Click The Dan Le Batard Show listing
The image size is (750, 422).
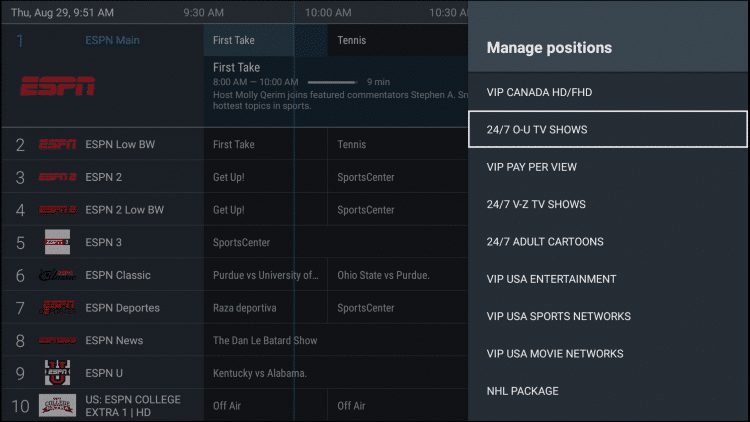click(265, 340)
